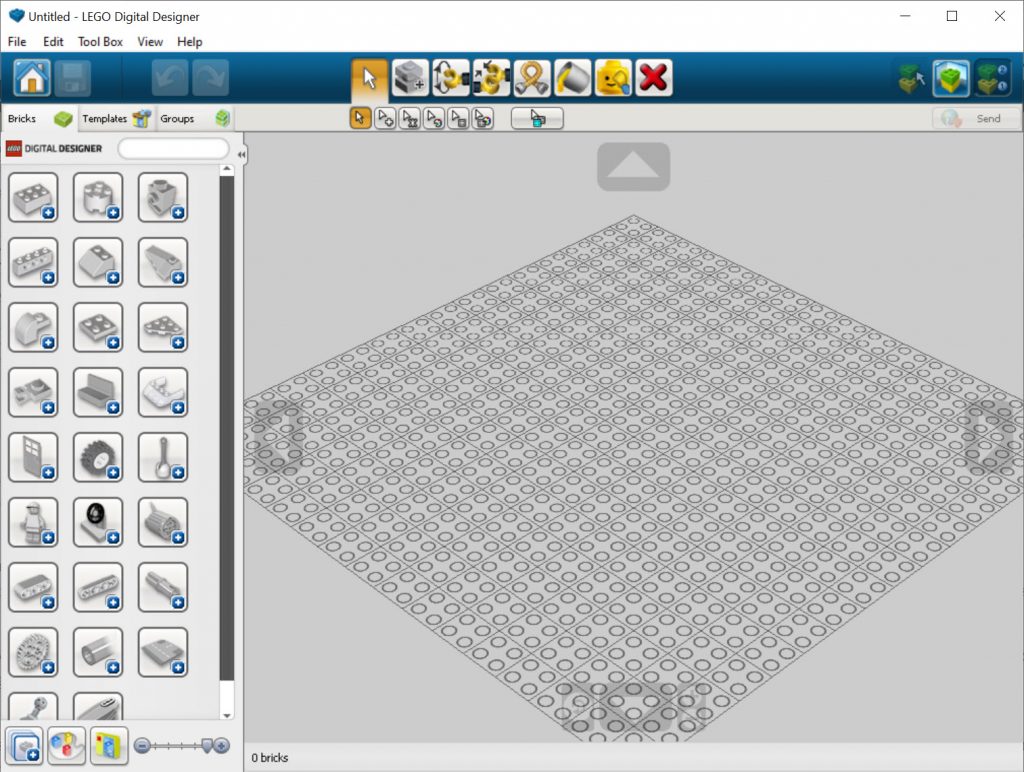Click the brick palette search field
The width and height of the screenshot is (1024, 772).
[174, 148]
